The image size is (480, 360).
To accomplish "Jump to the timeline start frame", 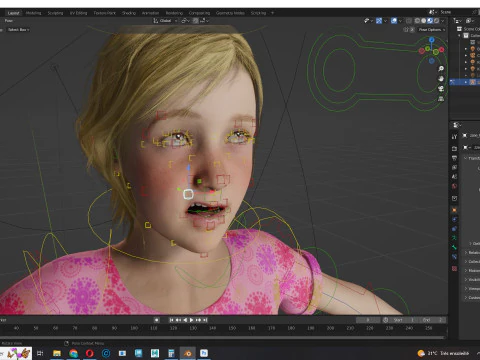I will 171,320.
